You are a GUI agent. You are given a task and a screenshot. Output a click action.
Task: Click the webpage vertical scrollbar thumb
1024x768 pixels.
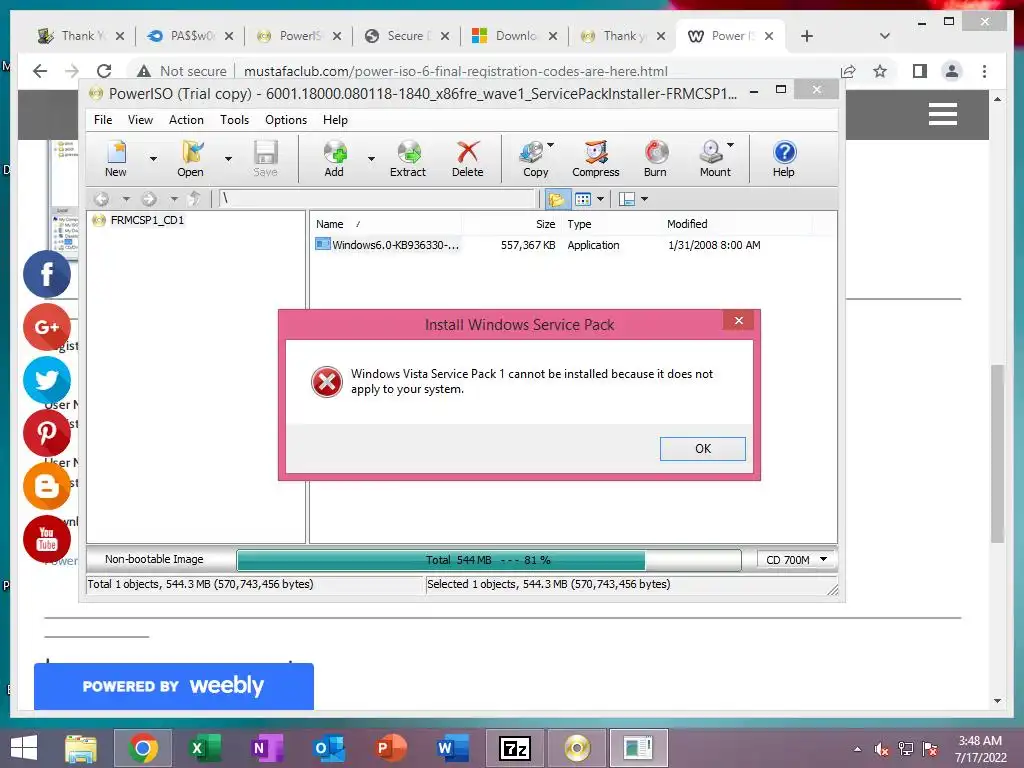[997, 453]
